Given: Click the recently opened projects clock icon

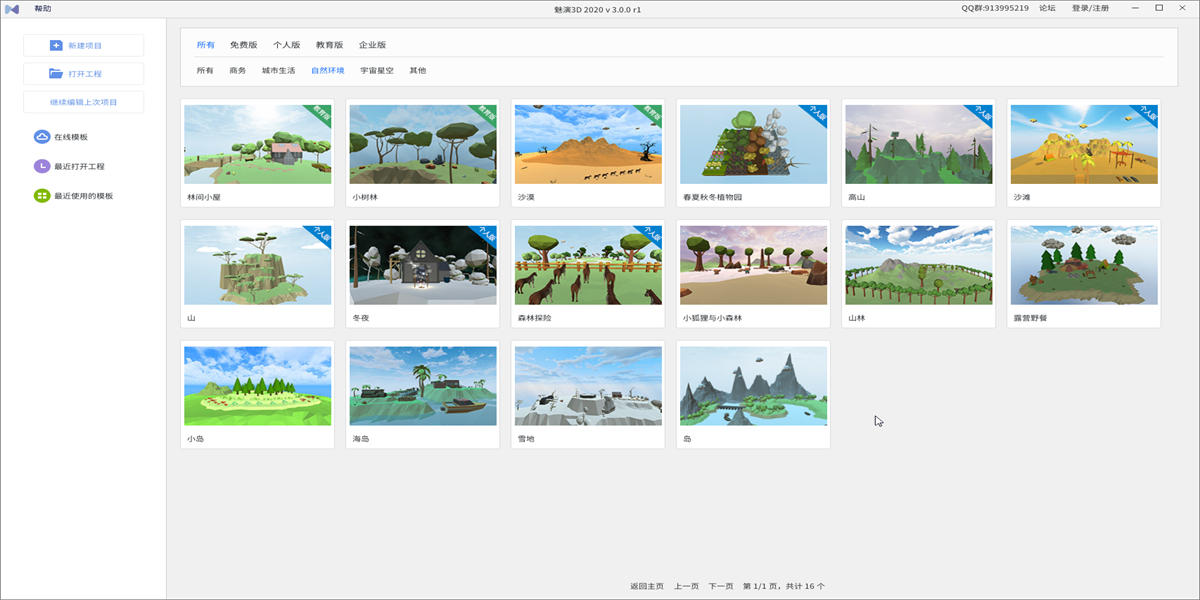Looking at the screenshot, I should [42, 166].
